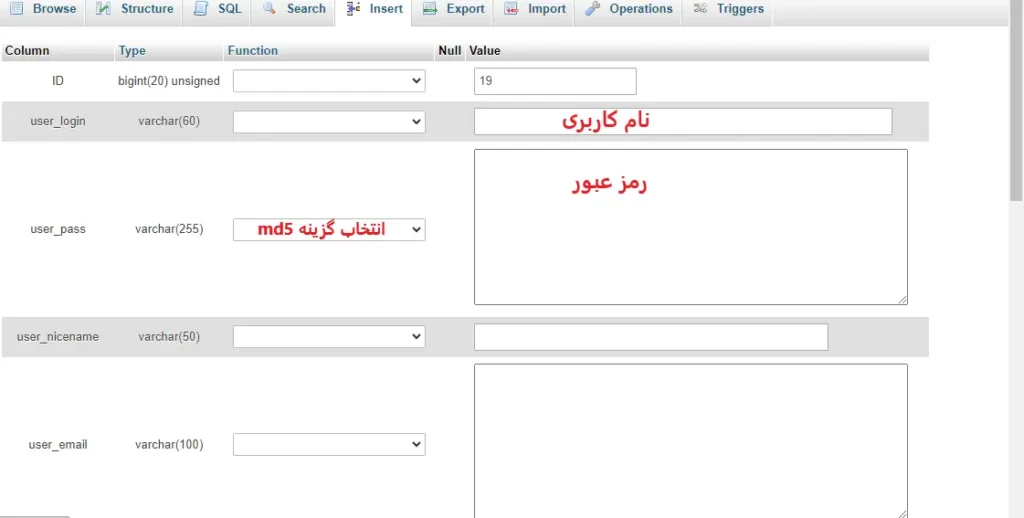Open the Operations tab
Screen dimensions: 1024x518
click(628, 9)
